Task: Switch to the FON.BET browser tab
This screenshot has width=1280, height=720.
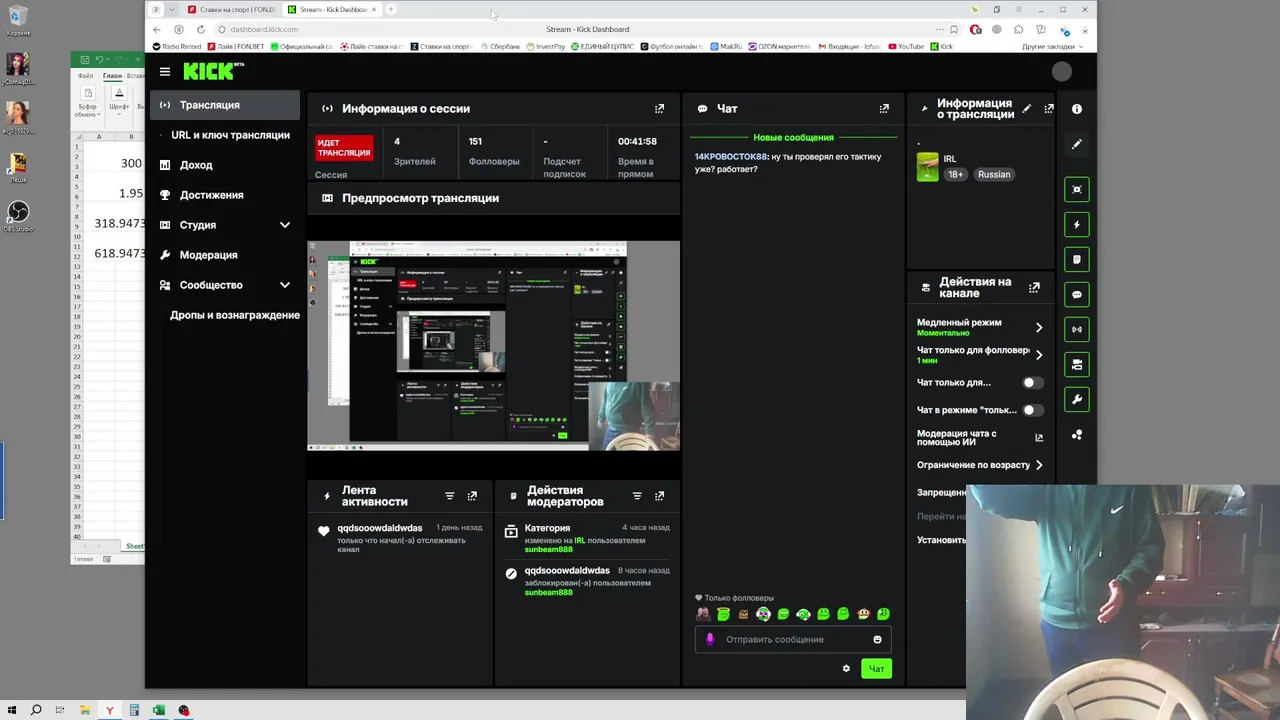Action: coord(231,9)
